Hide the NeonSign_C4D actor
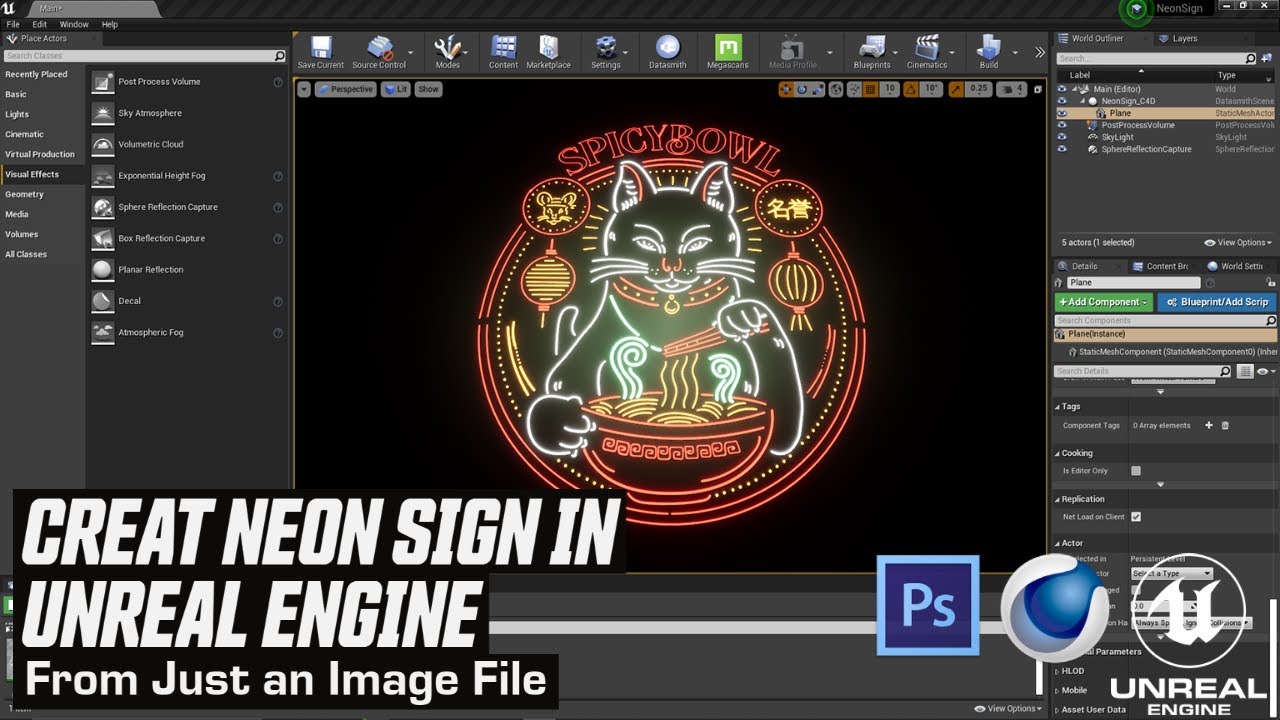 [x=1062, y=101]
